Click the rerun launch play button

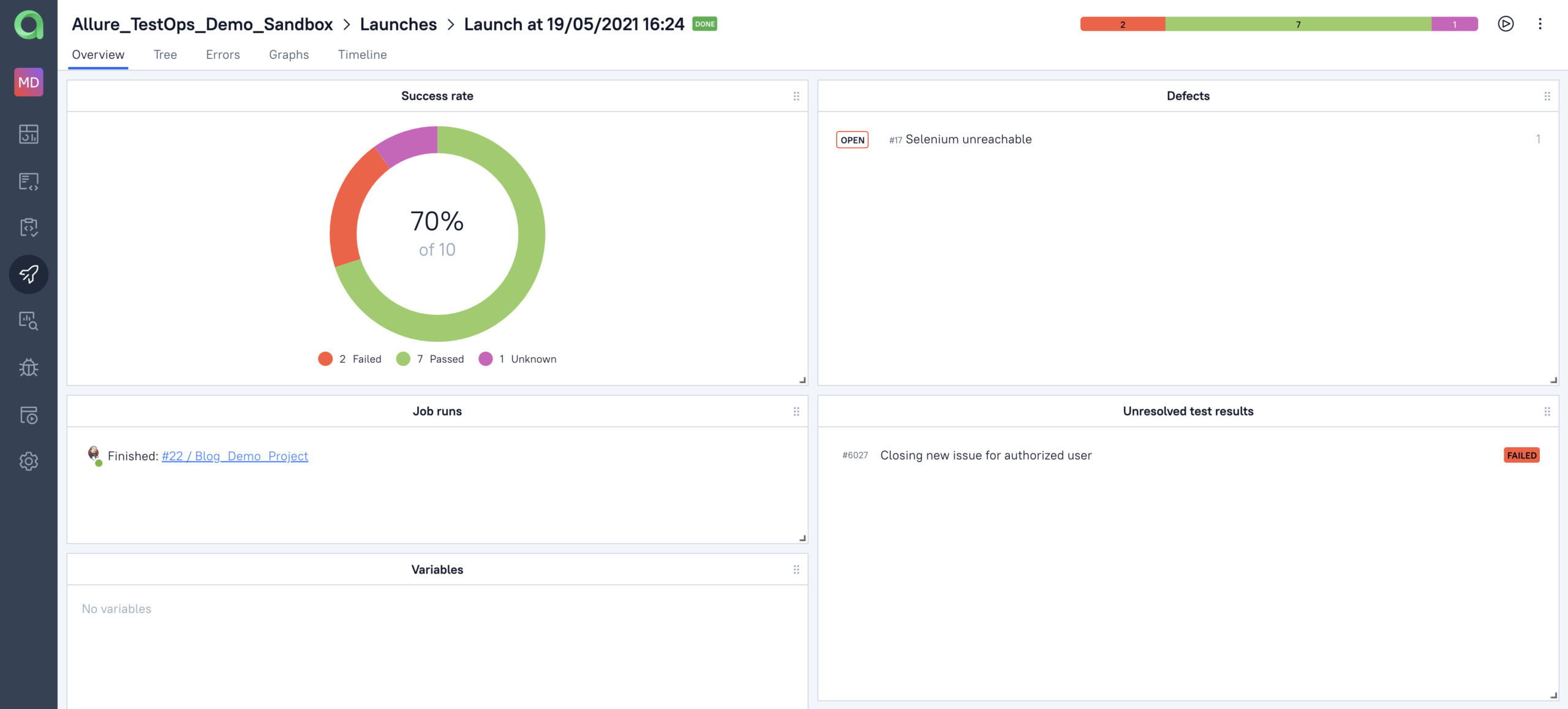click(x=1506, y=24)
